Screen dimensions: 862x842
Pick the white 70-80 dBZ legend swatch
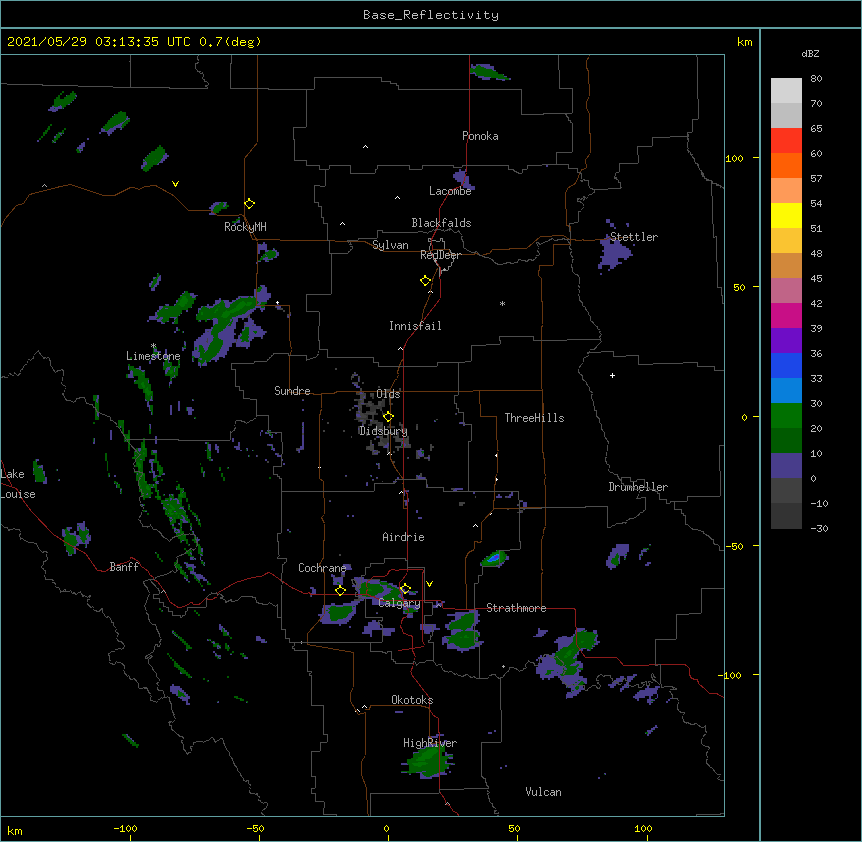point(786,91)
